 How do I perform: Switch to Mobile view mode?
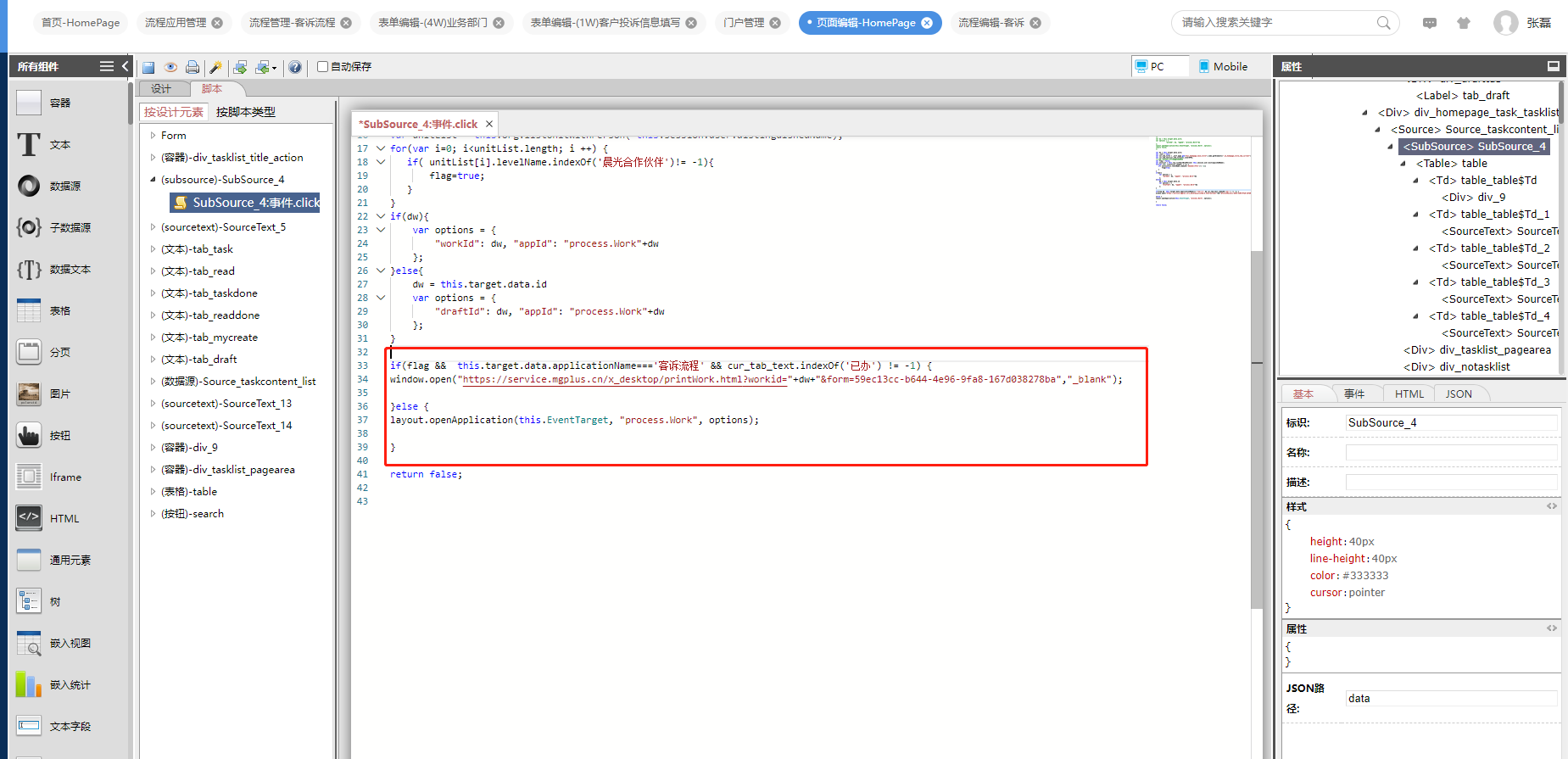point(1223,66)
